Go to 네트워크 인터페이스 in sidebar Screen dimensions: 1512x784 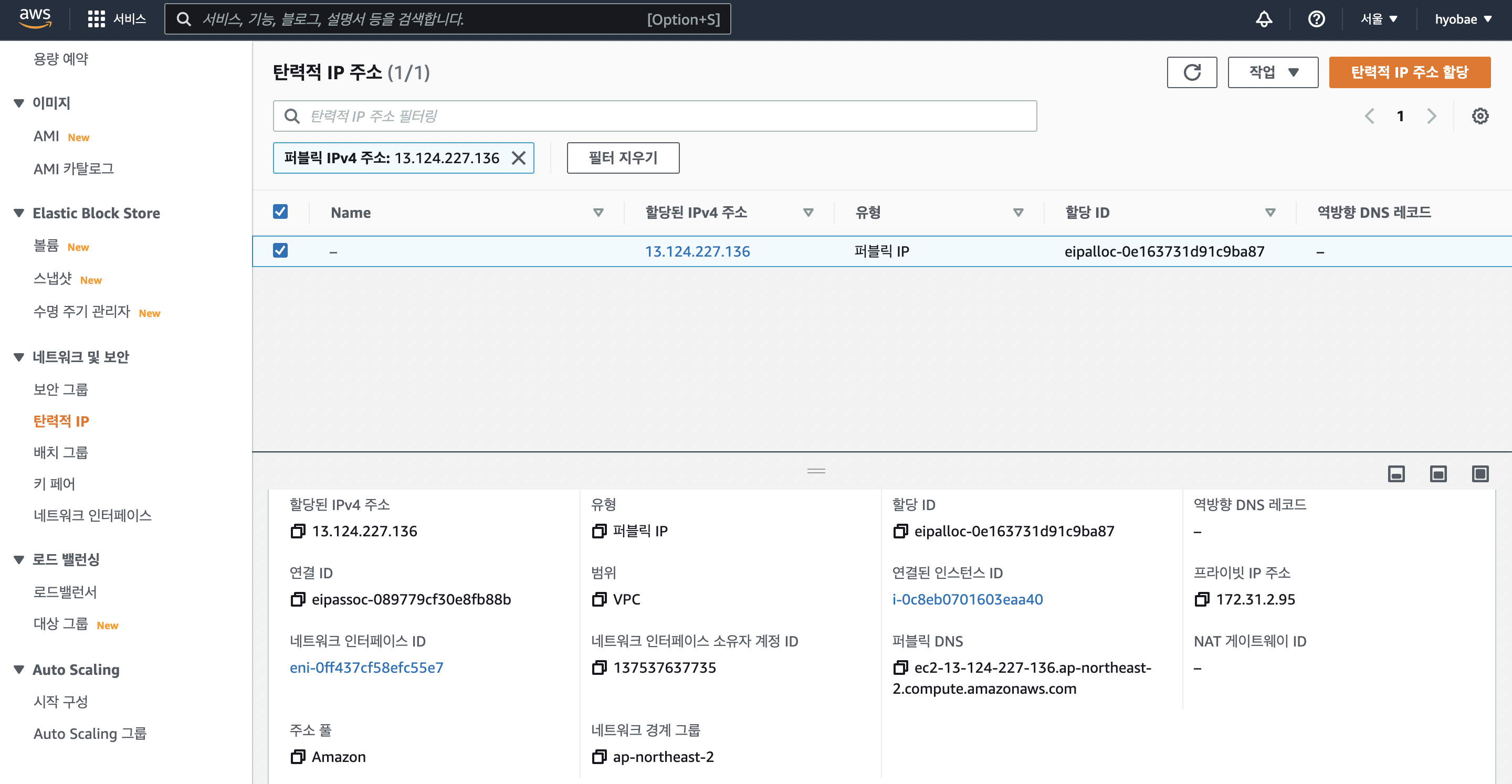coord(92,515)
